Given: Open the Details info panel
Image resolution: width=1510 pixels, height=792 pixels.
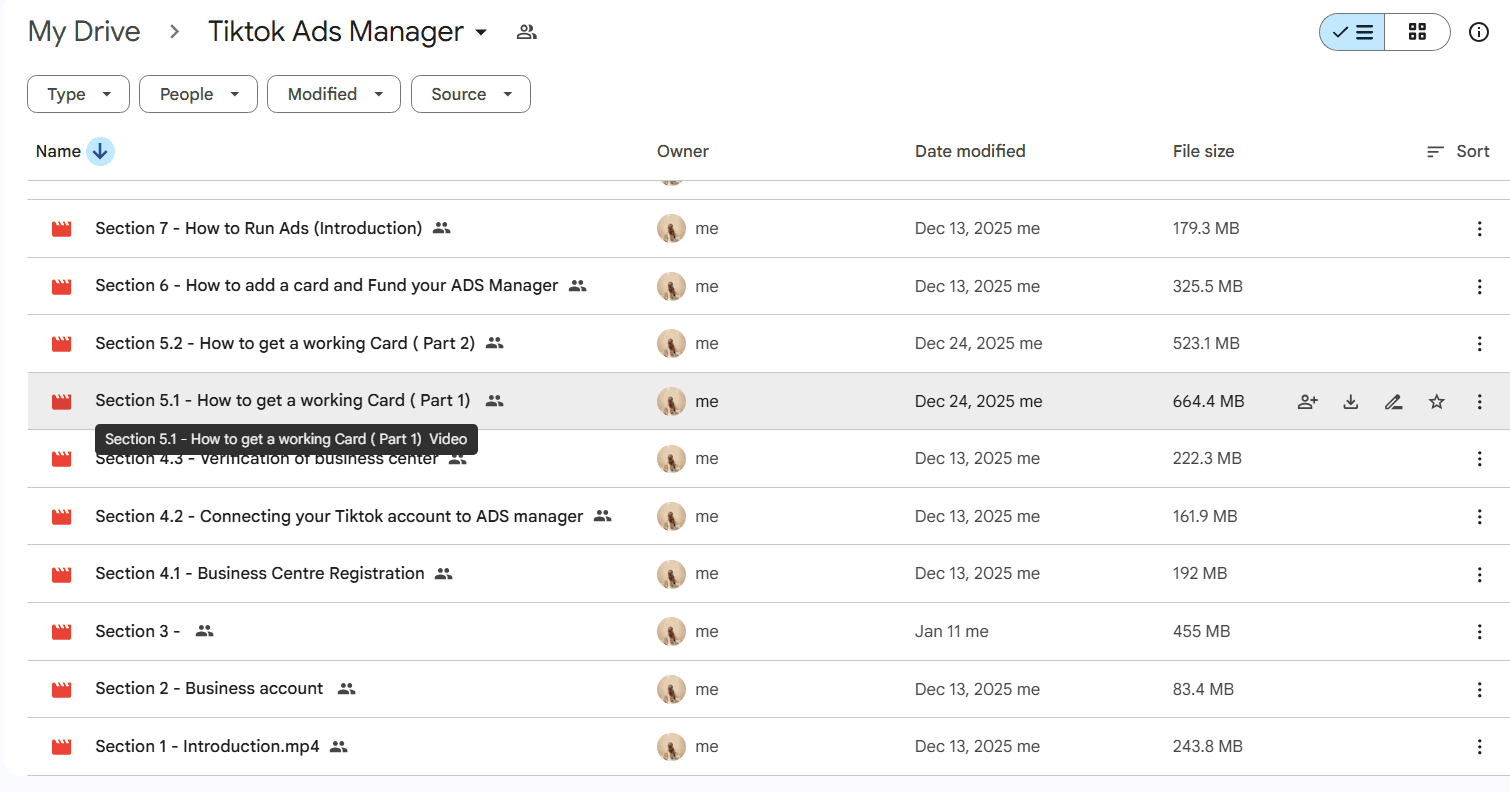Looking at the screenshot, I should [x=1479, y=32].
